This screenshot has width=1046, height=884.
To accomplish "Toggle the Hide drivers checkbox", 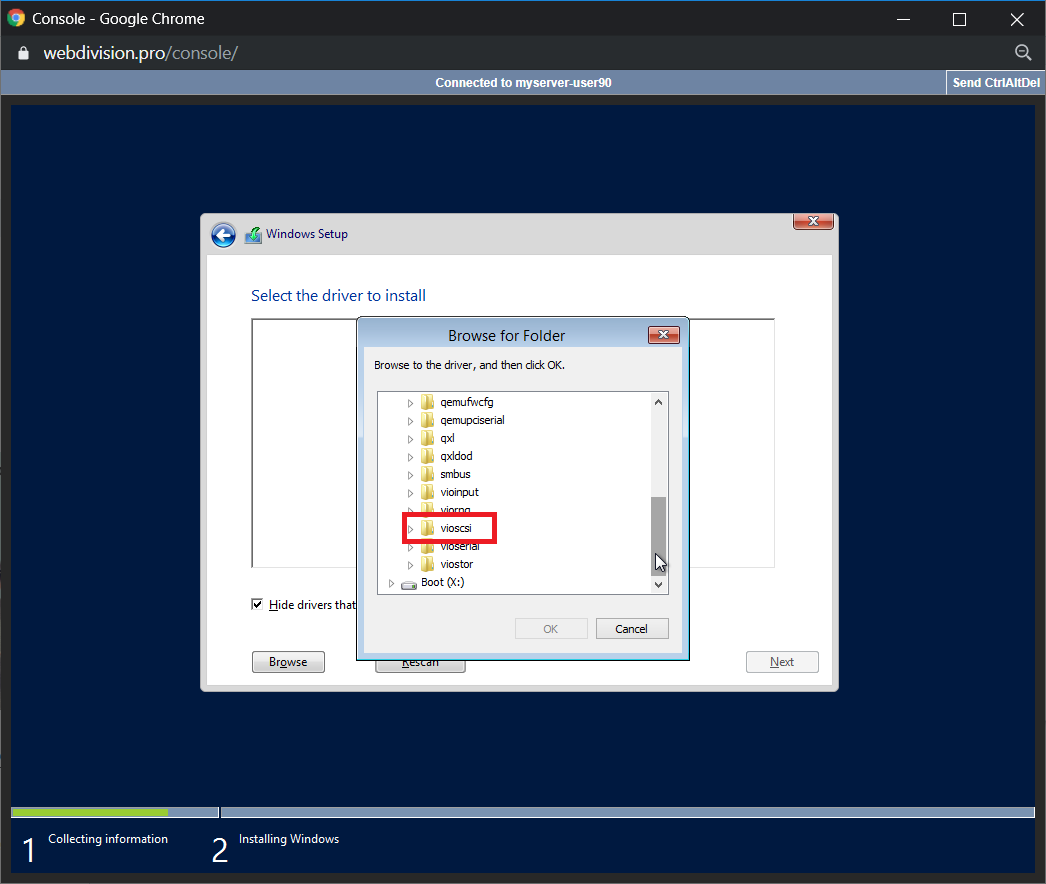I will click(258, 605).
